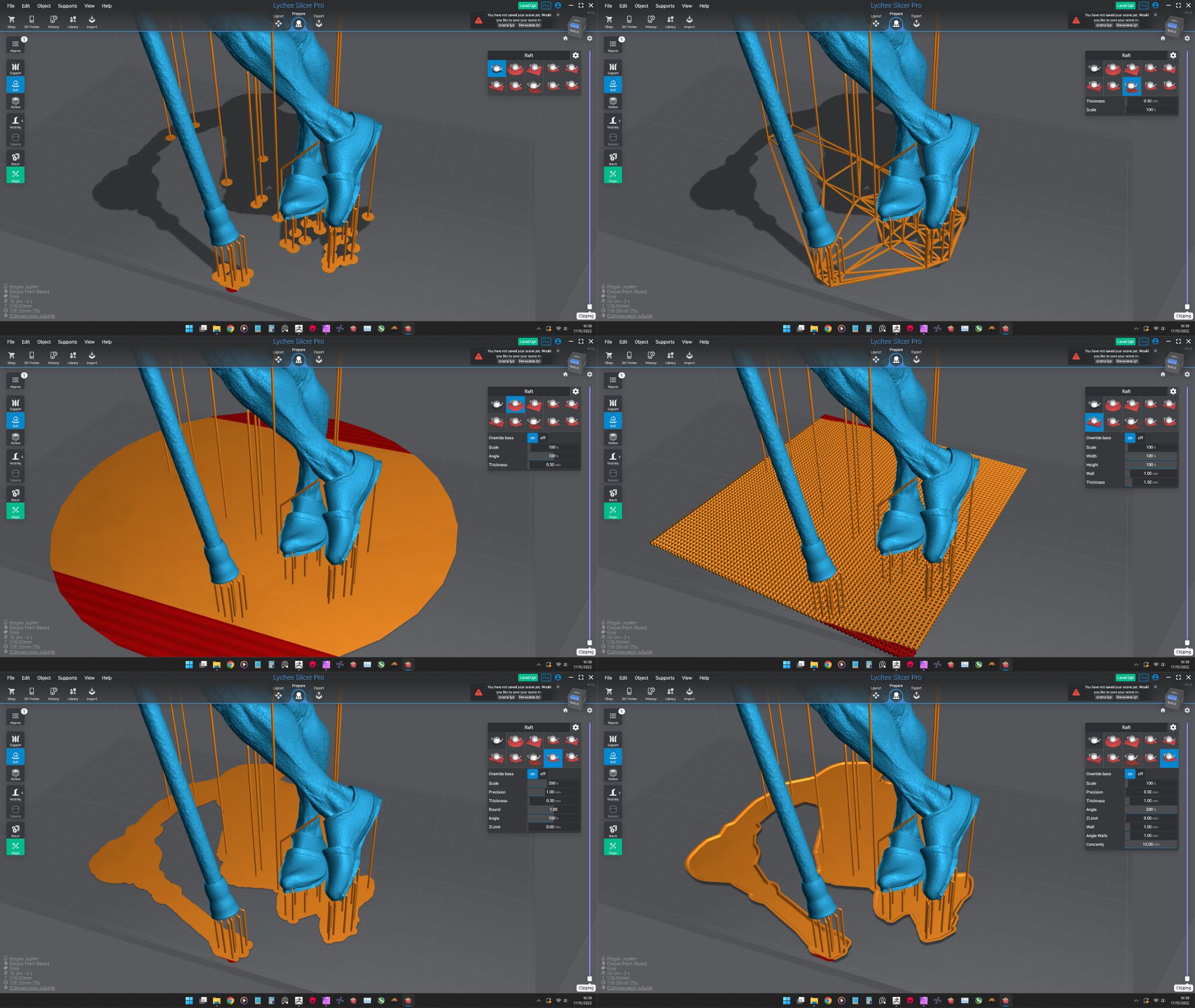Open 3D Printer icon in window with Round setting

[32, 692]
